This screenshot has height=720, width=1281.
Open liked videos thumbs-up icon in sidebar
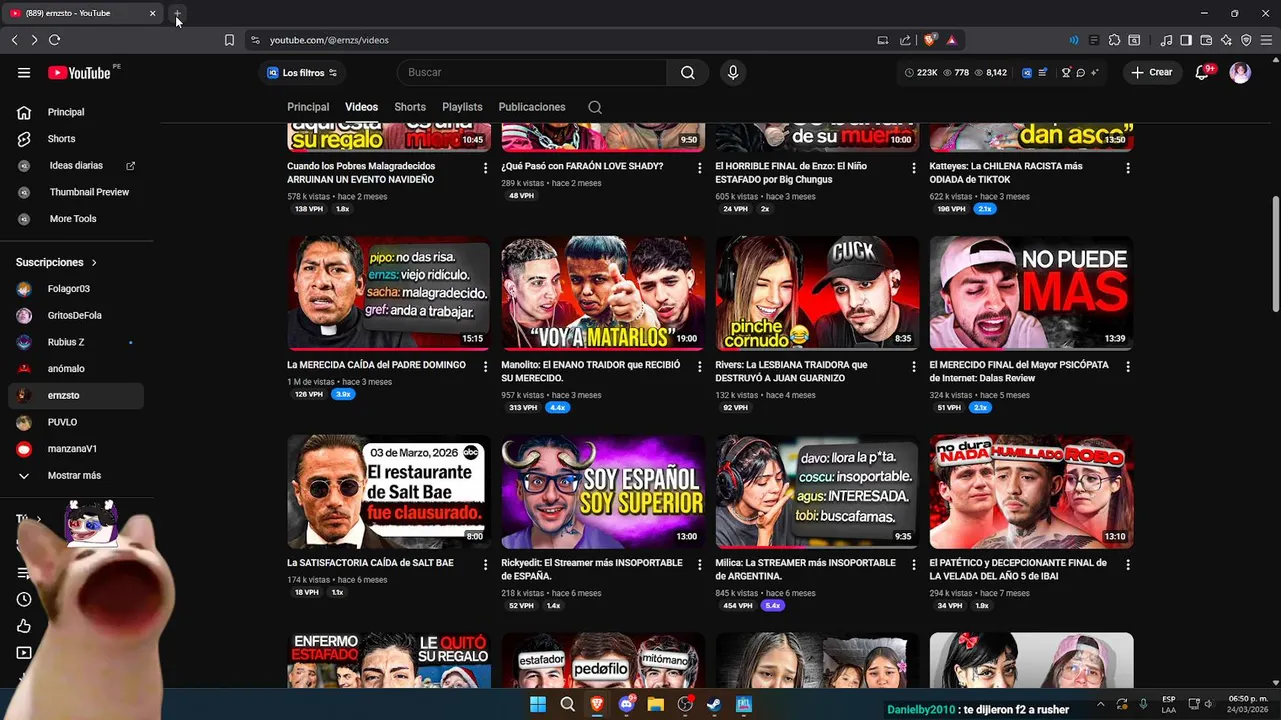(x=24, y=626)
